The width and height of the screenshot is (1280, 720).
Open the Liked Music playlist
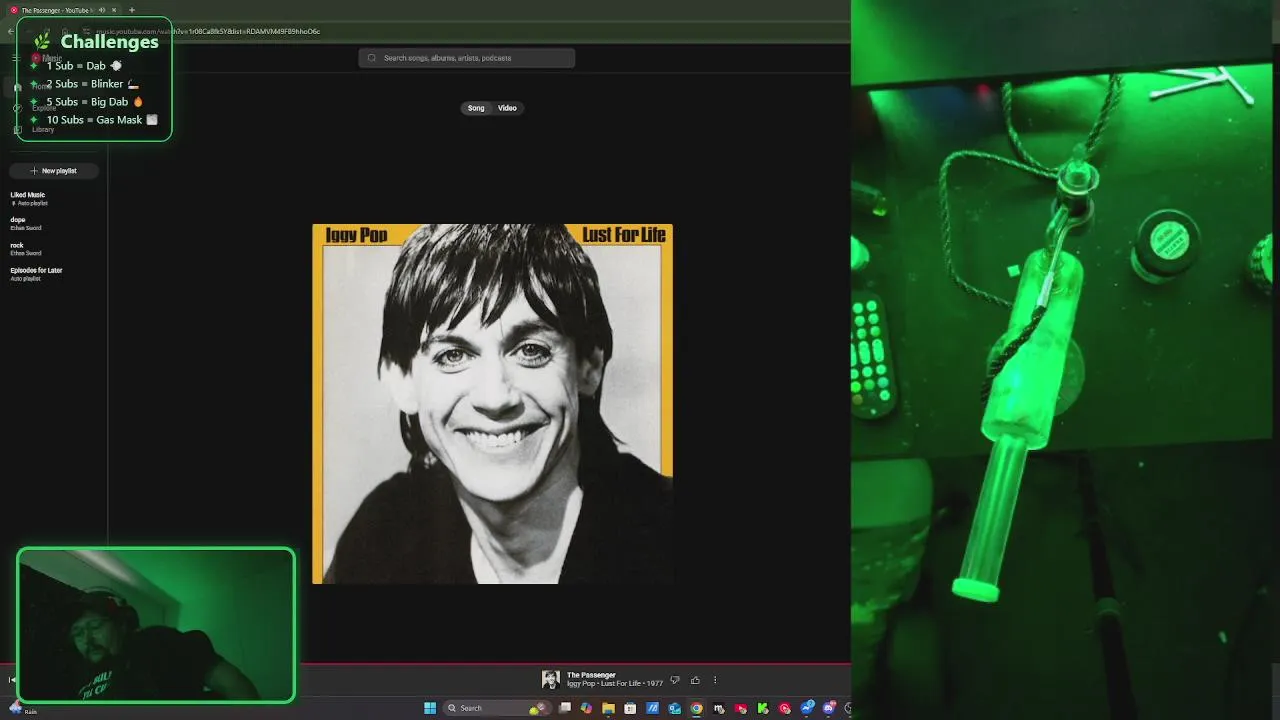click(x=28, y=198)
